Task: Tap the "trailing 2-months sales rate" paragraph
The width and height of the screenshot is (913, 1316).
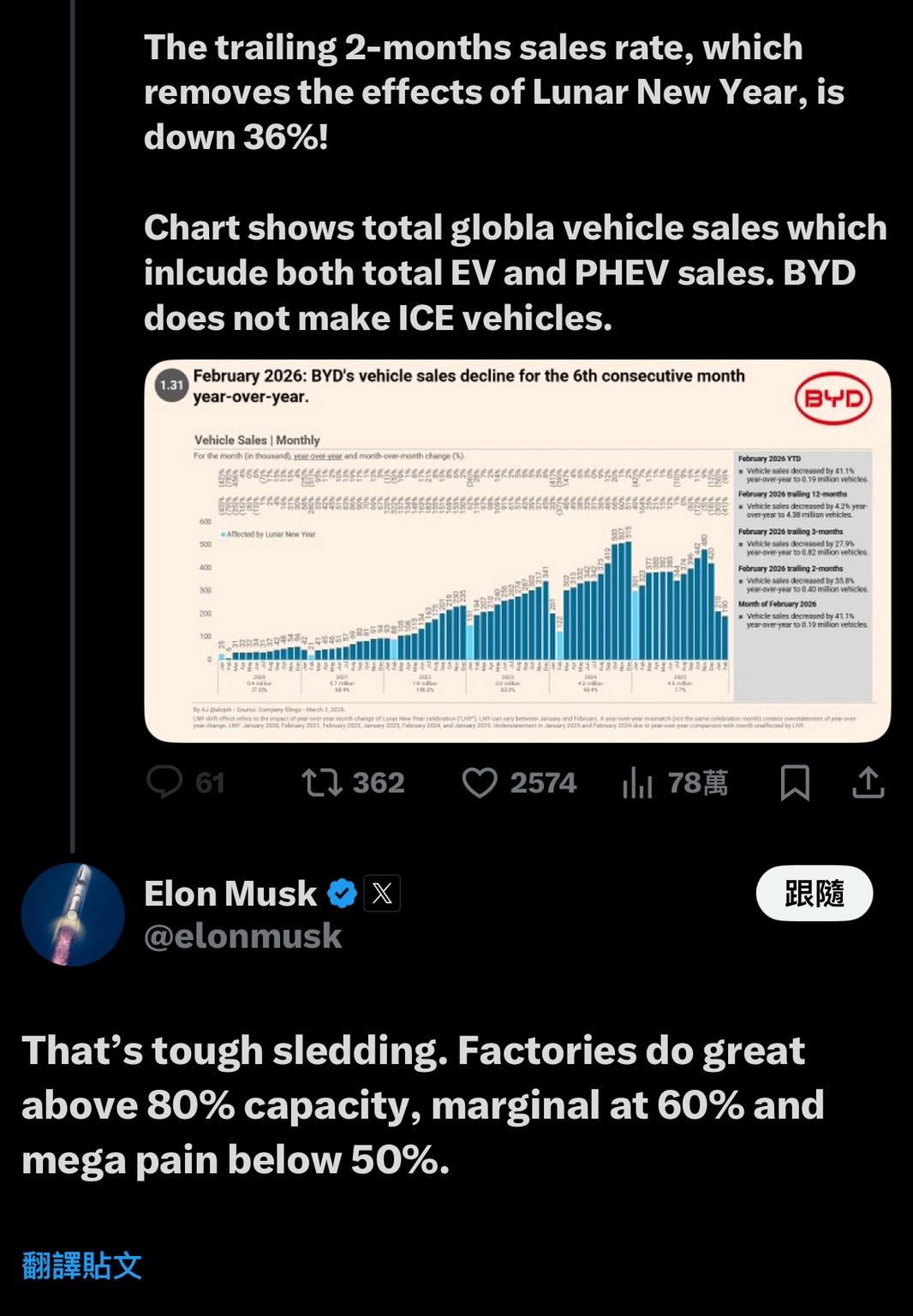Action: click(494, 92)
